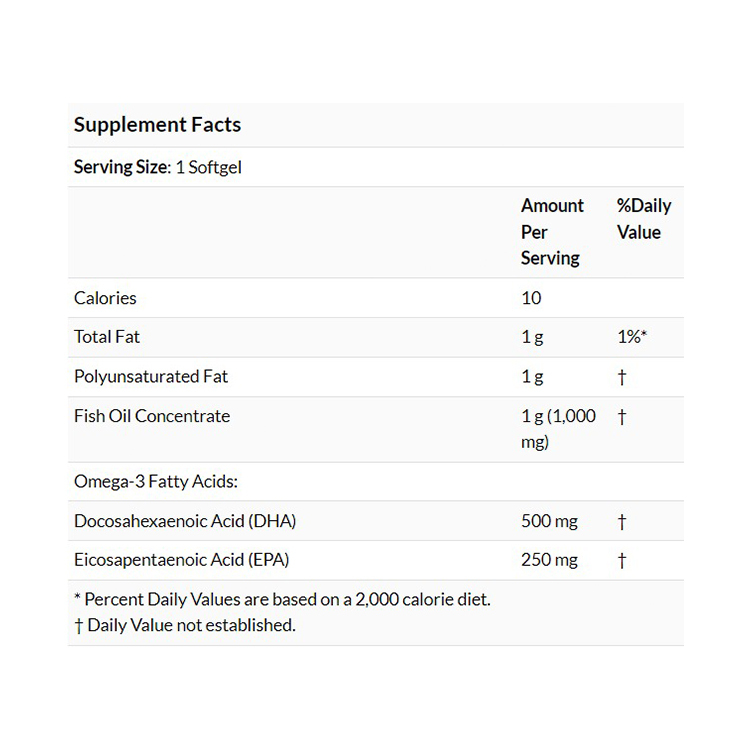Image resolution: width=750 pixels, height=750 pixels.
Task: Click the Amount Per Serving column header
Action: point(552,232)
